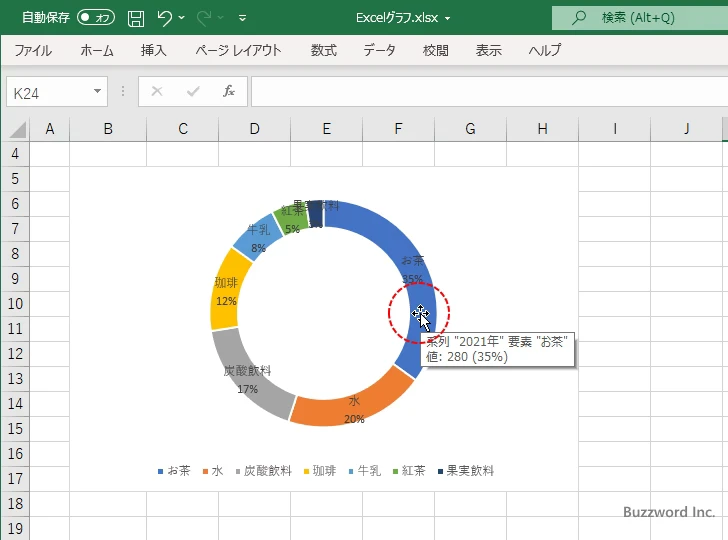Click the Insert Function fx icon

[x=229, y=91]
